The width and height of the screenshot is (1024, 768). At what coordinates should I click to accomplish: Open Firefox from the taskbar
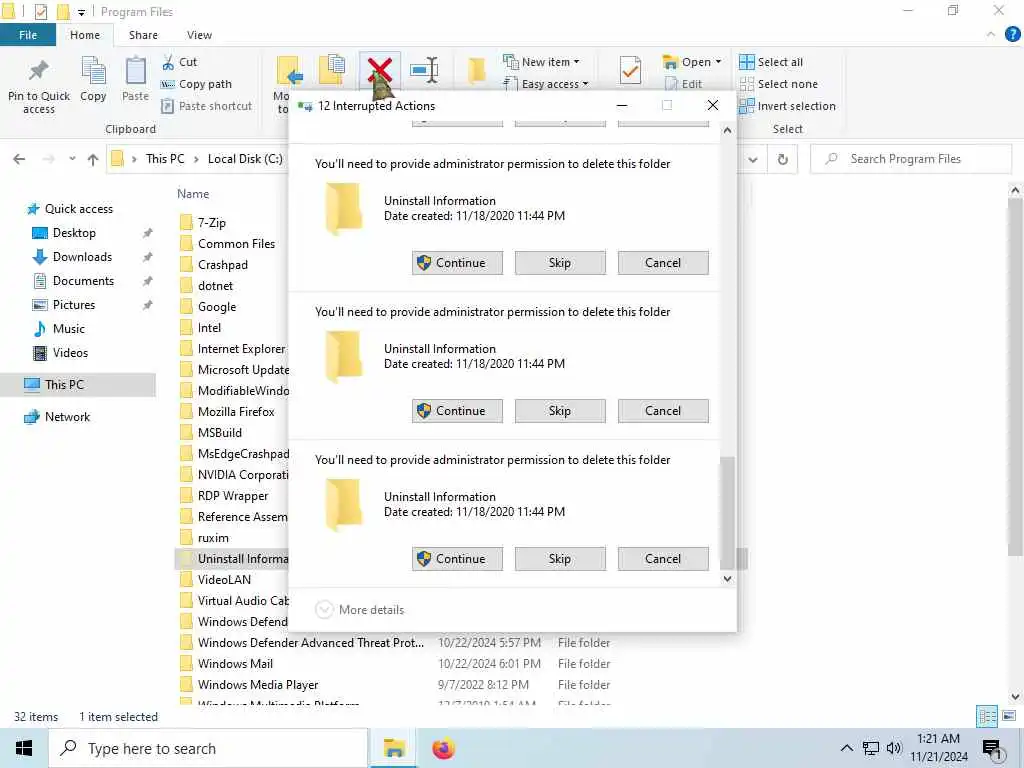click(x=443, y=748)
